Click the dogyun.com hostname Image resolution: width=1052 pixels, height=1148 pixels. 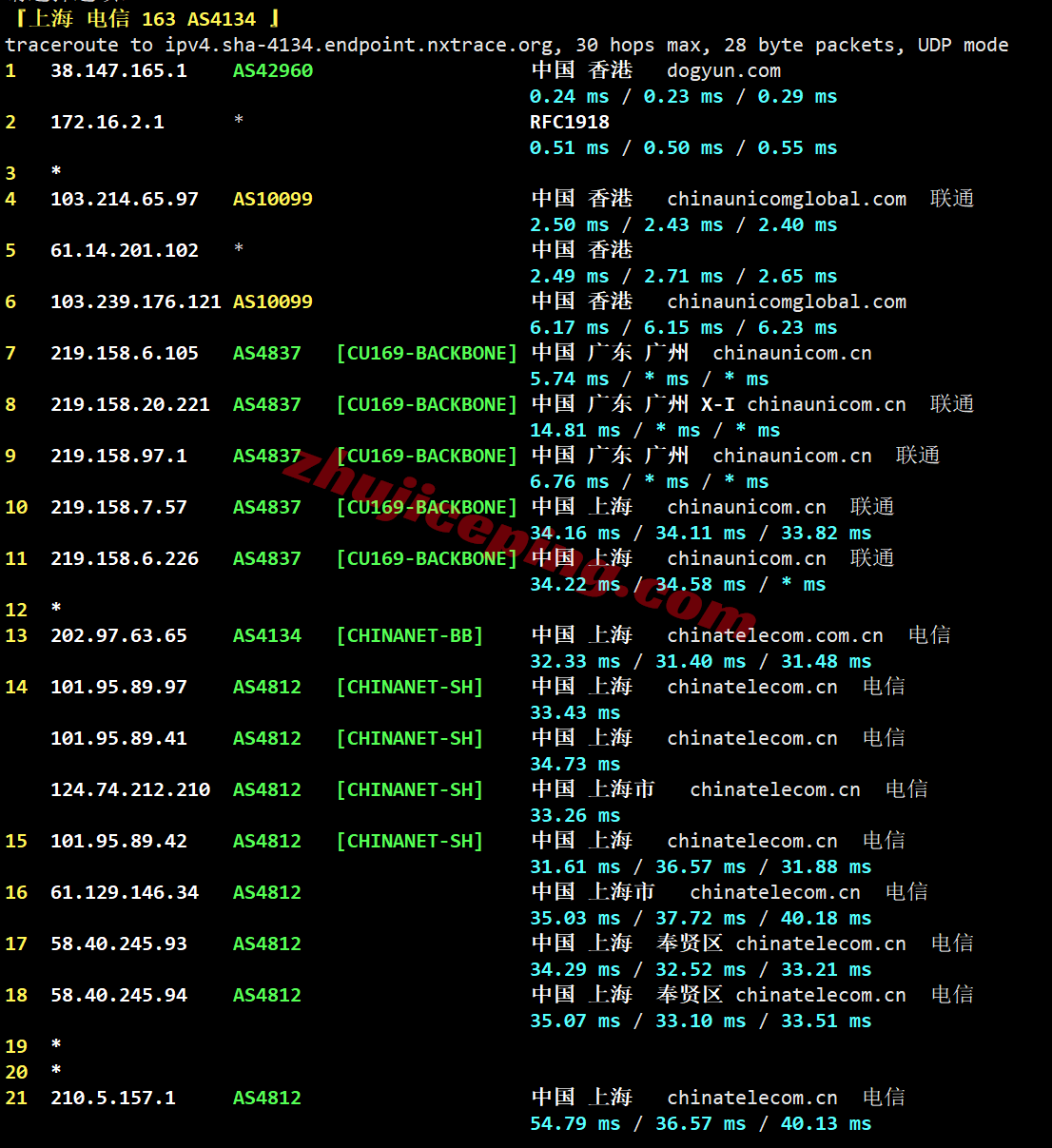(x=724, y=70)
